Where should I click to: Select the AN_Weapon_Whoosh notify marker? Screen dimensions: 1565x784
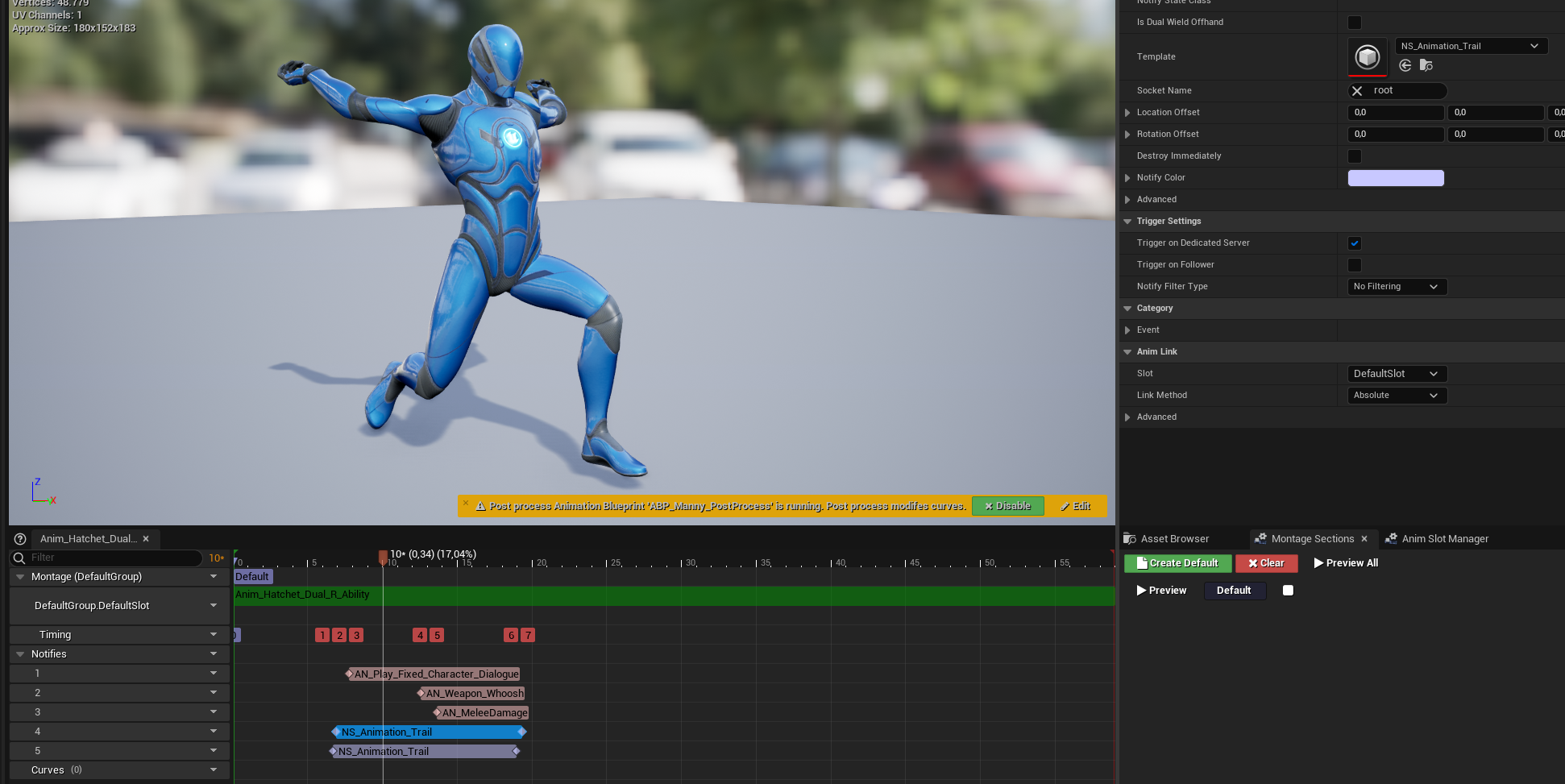tap(474, 694)
